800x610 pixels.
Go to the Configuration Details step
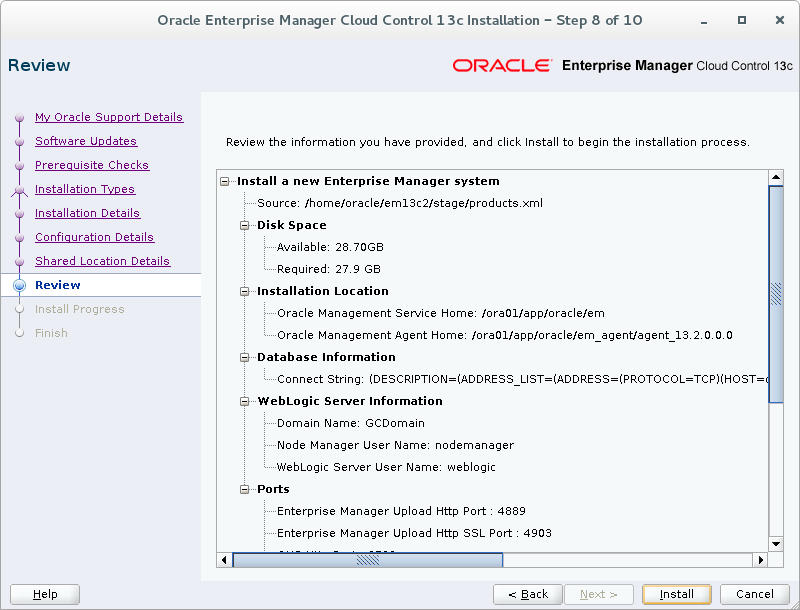(94, 237)
